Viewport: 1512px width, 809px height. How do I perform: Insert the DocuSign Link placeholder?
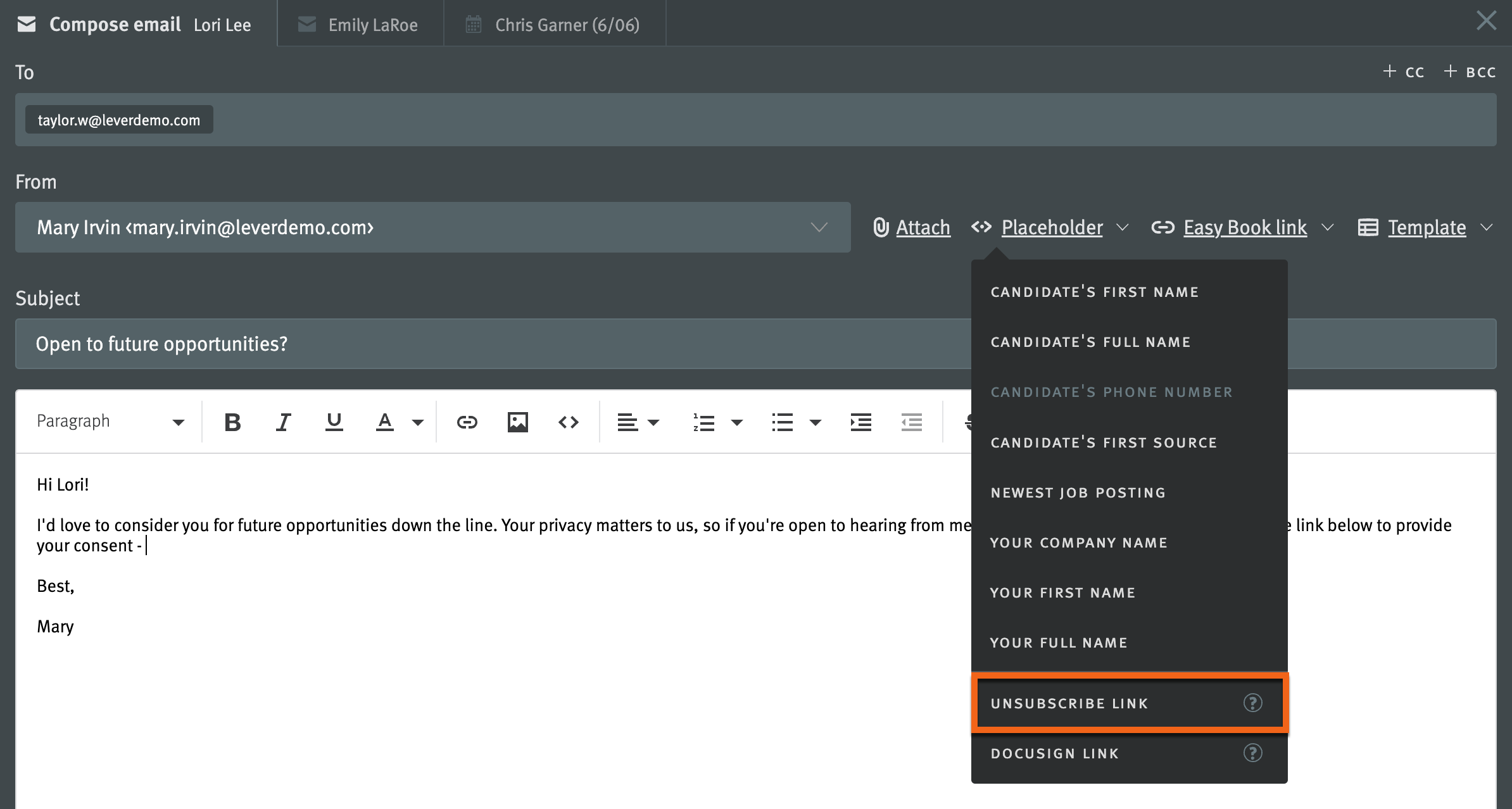tap(1129, 753)
